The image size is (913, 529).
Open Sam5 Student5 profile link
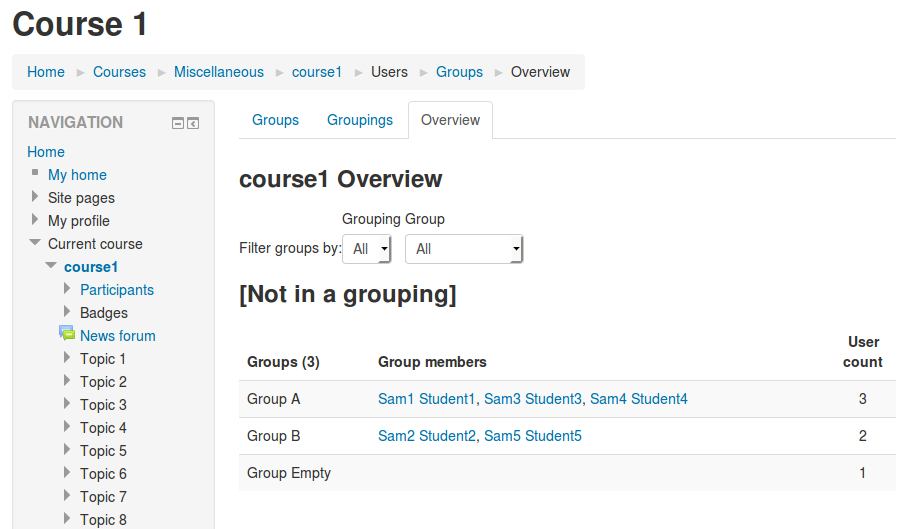point(533,436)
